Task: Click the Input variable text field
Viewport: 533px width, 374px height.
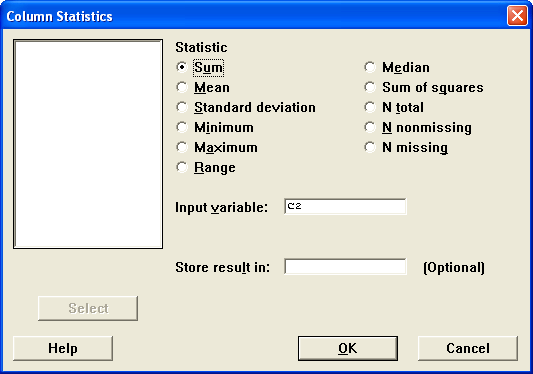Action: (x=345, y=207)
